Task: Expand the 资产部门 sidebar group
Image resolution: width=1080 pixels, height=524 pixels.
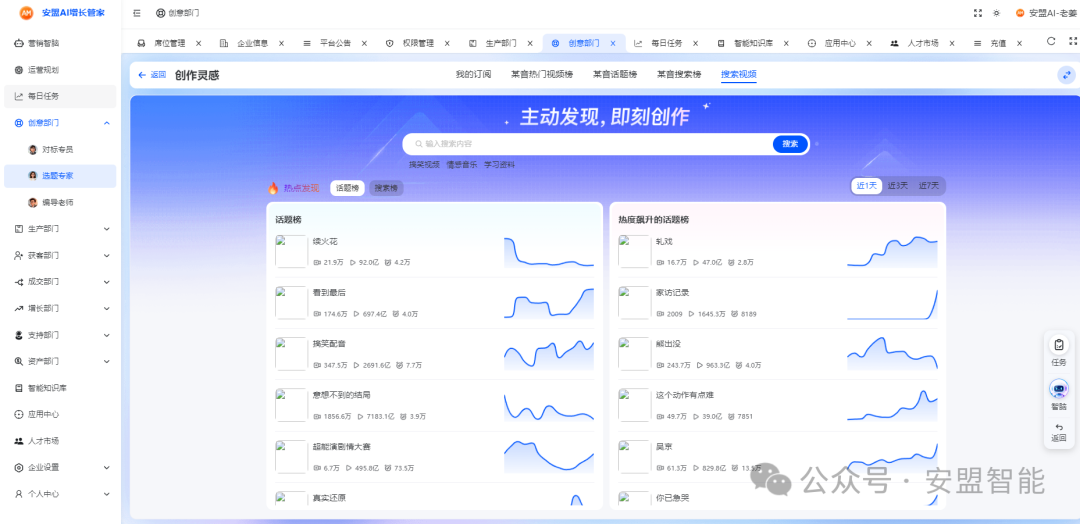Action: [x=107, y=361]
